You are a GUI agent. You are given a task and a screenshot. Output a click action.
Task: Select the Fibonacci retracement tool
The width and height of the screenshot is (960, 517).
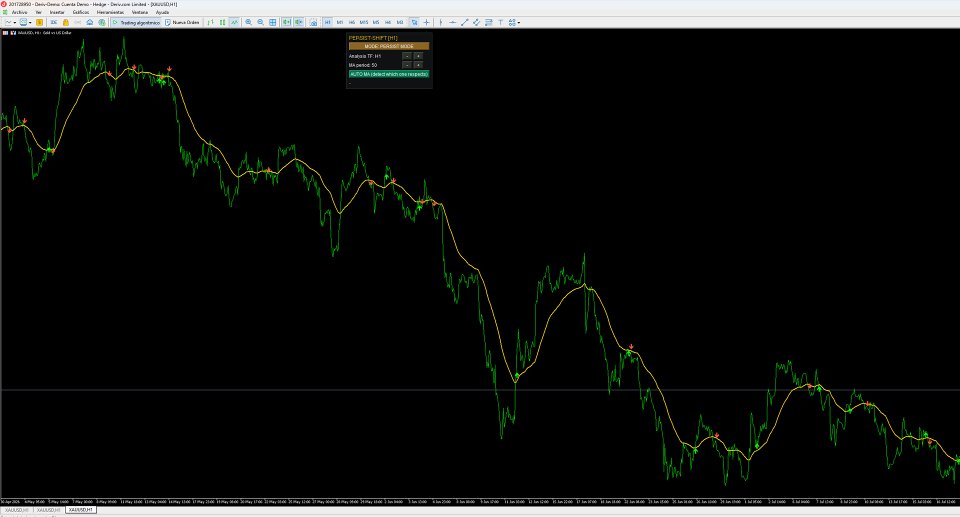(x=489, y=22)
